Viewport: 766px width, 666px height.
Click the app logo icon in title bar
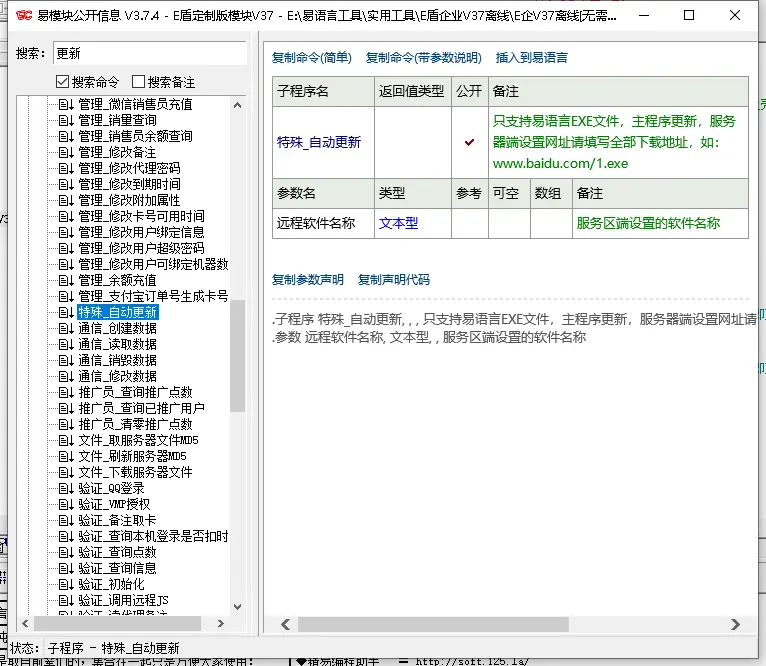[23, 16]
